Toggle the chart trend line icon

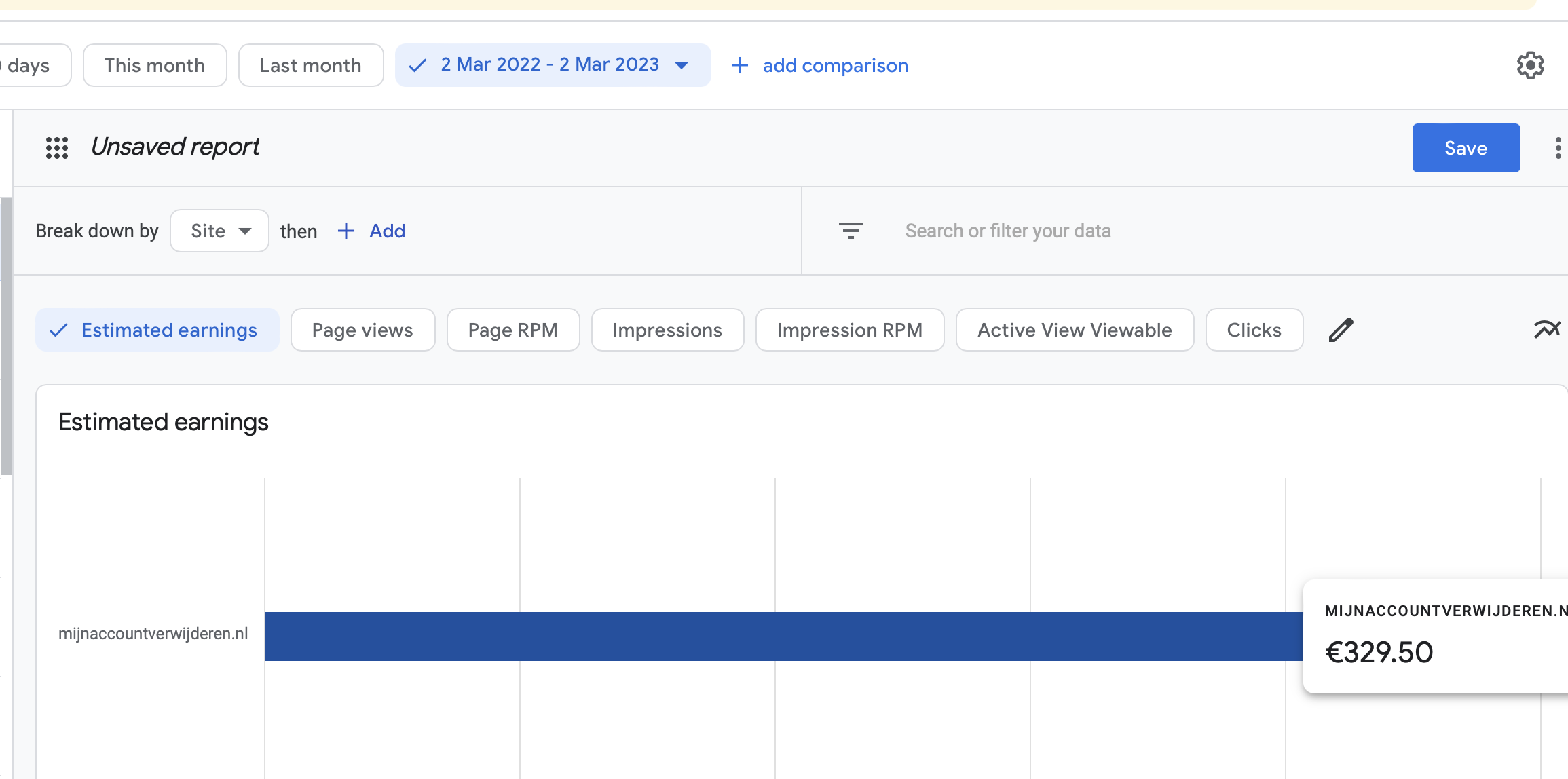[x=1547, y=330]
